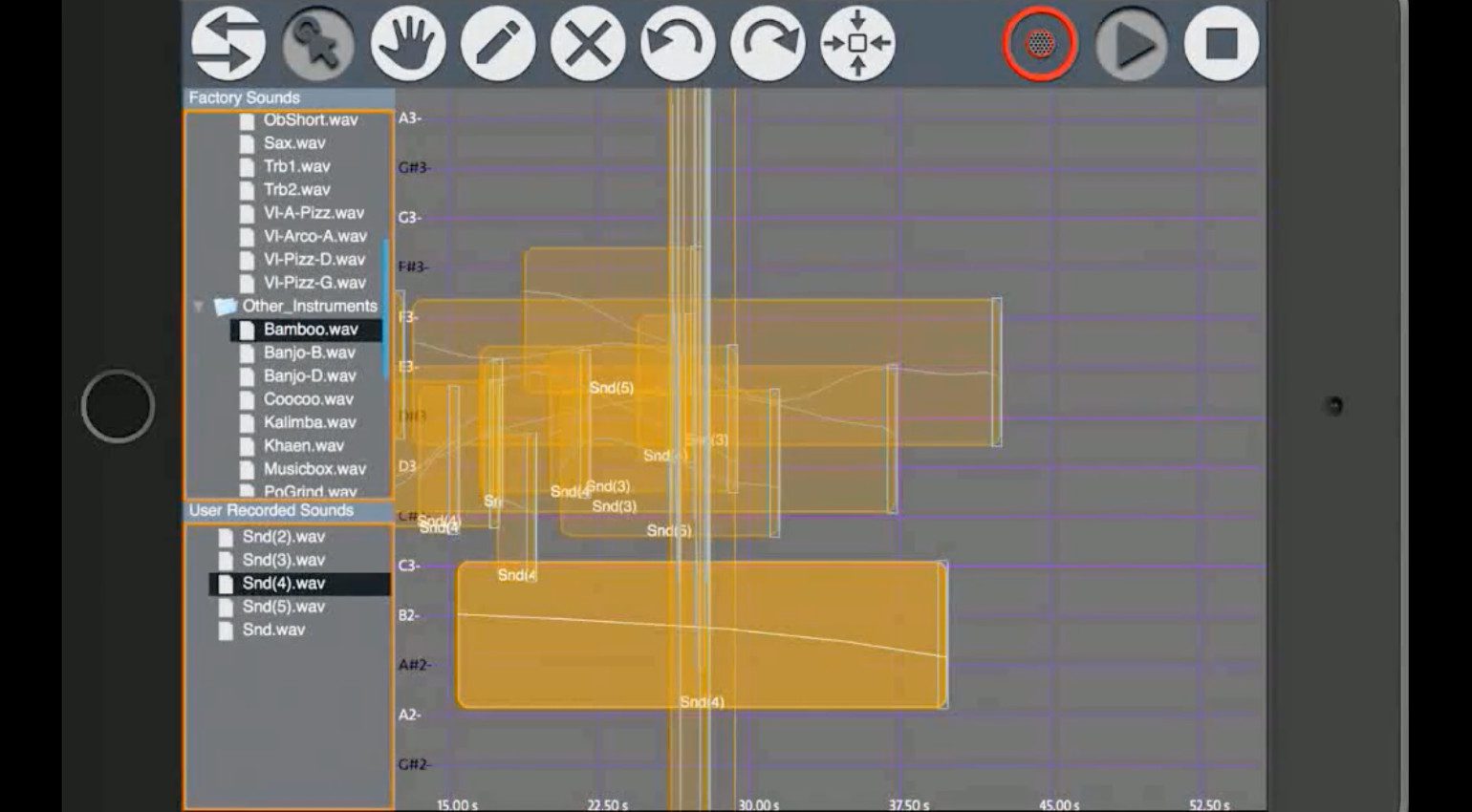Click the G3 pitch label
1472x812 pixels.
[410, 218]
